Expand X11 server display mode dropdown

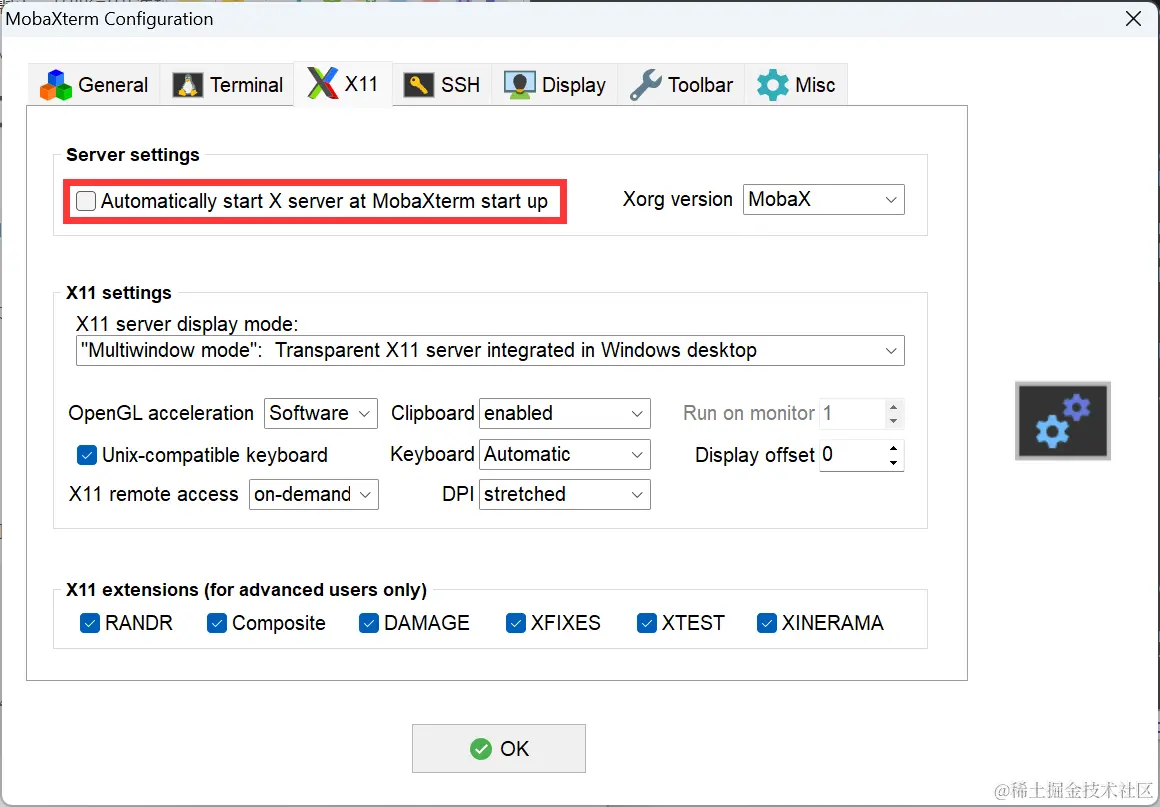[x=490, y=351]
